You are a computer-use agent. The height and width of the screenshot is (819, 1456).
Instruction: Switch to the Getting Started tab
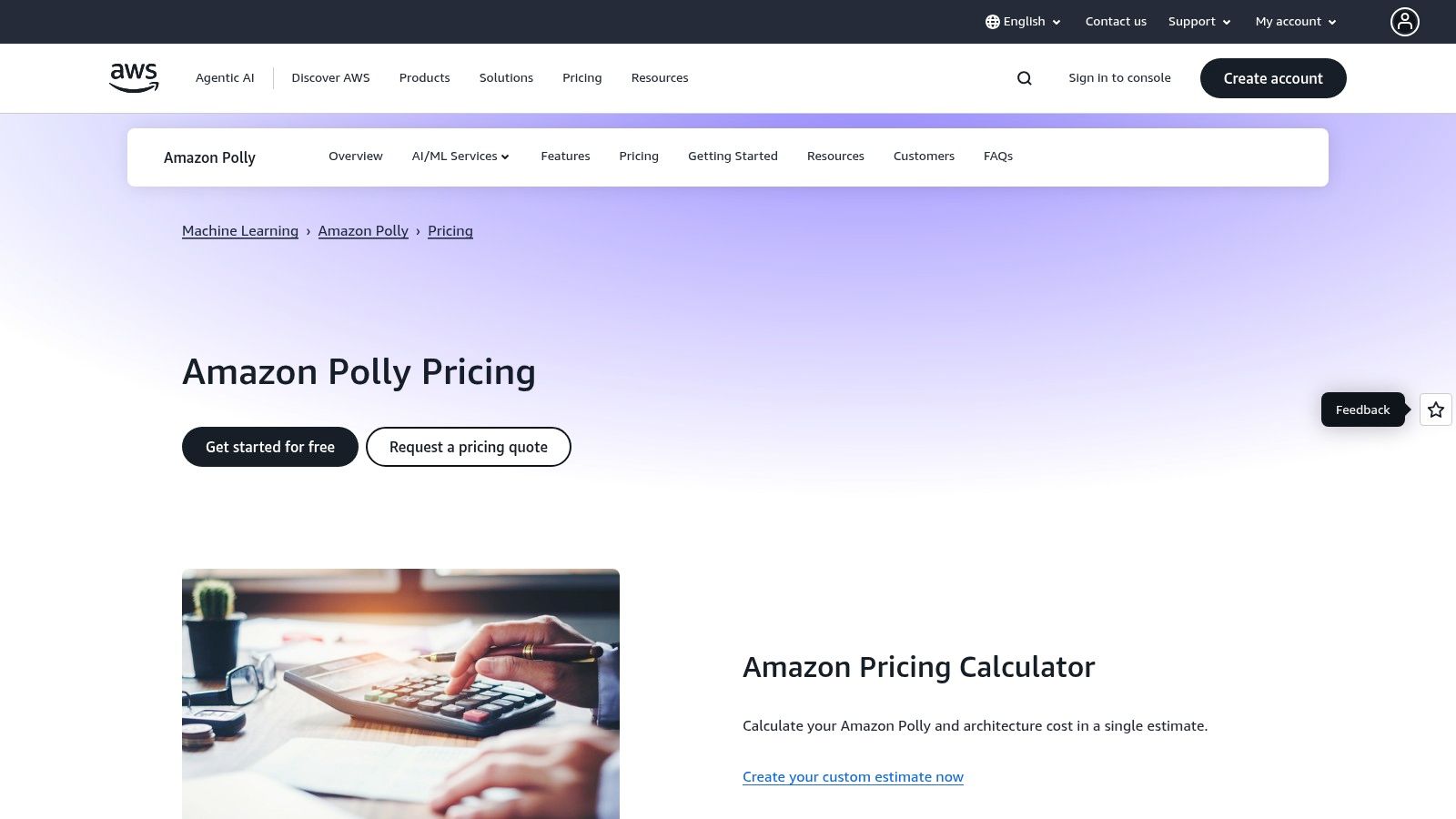pyautogui.click(x=733, y=157)
